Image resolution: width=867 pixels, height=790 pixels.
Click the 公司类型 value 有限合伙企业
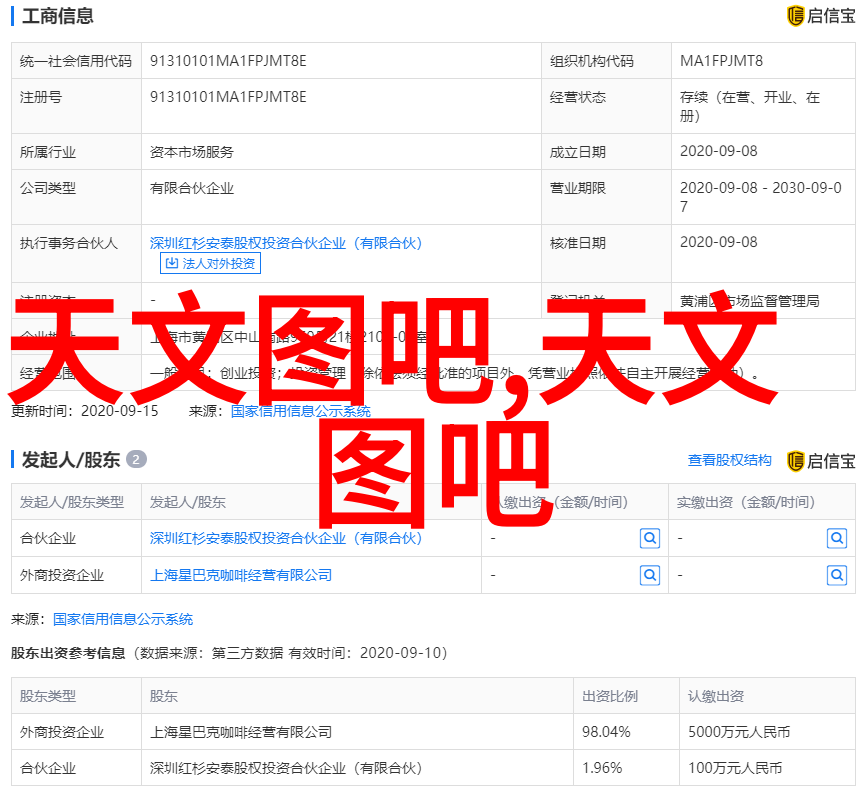tap(192, 189)
